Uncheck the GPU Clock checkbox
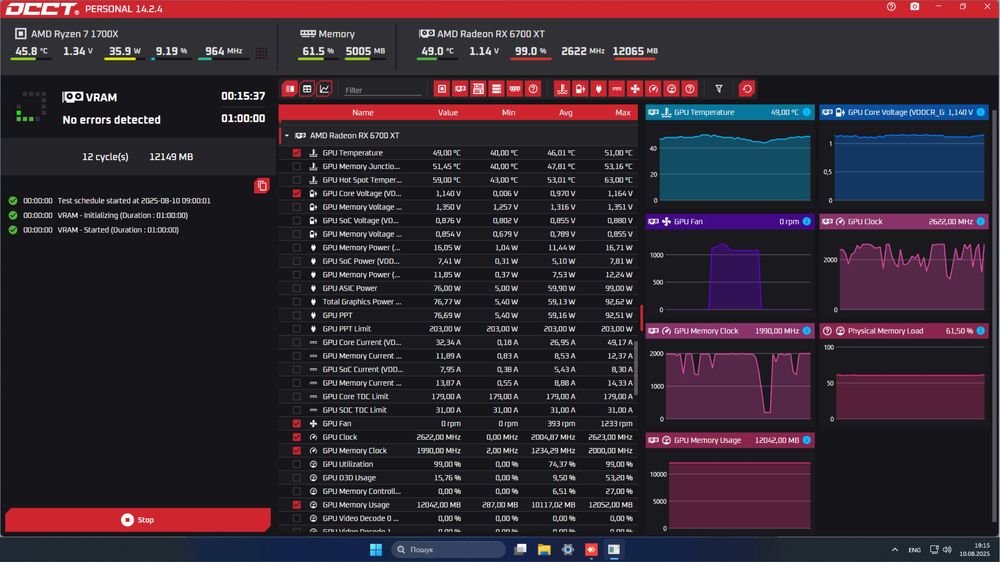1000x562 pixels. [x=297, y=437]
